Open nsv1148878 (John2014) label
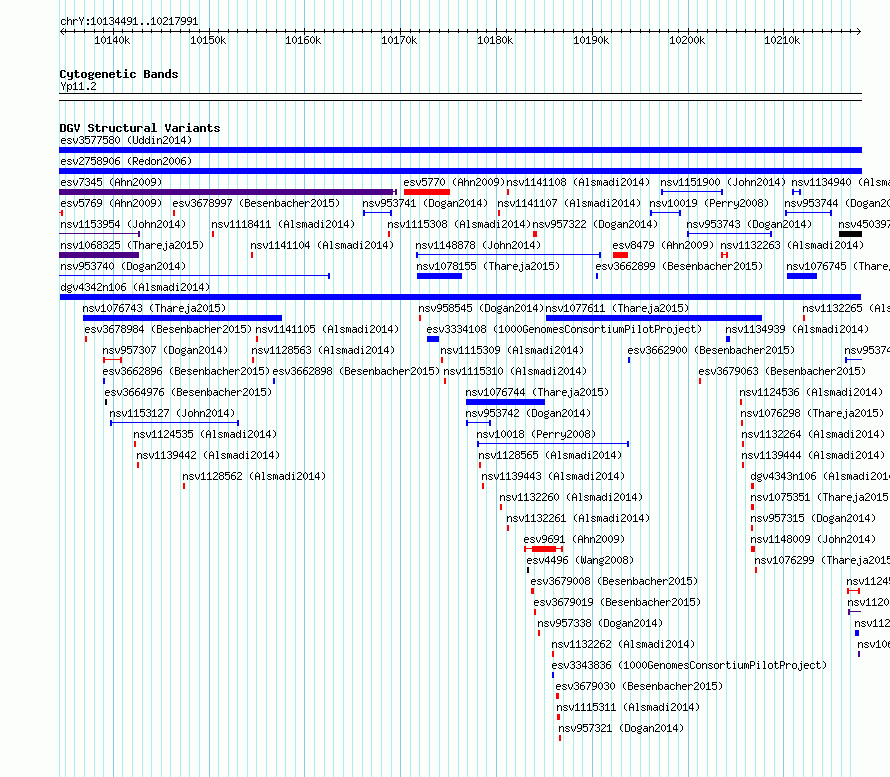 [x=478, y=245]
